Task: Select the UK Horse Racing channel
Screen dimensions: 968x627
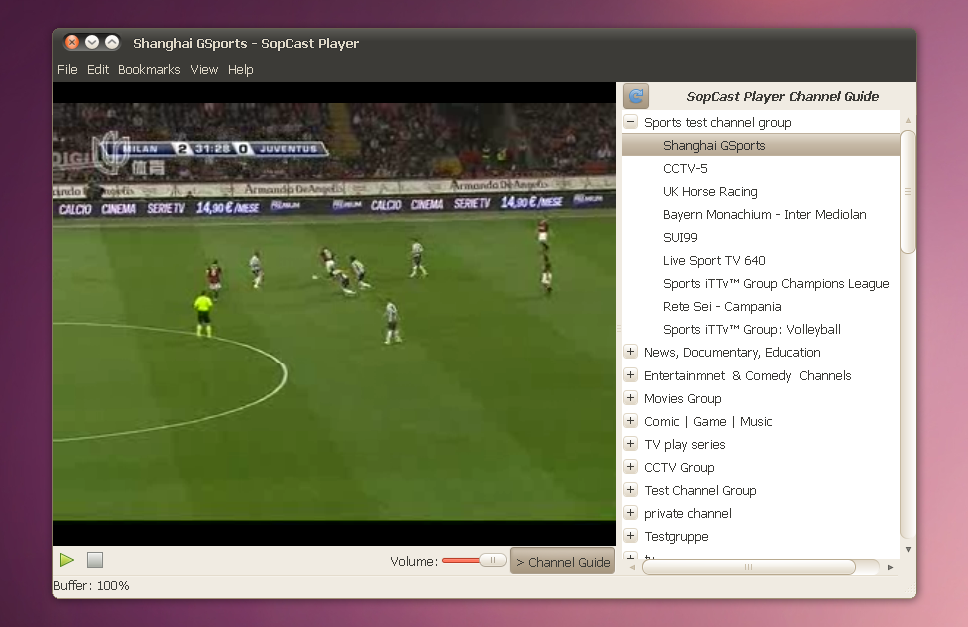Action: (x=761, y=191)
